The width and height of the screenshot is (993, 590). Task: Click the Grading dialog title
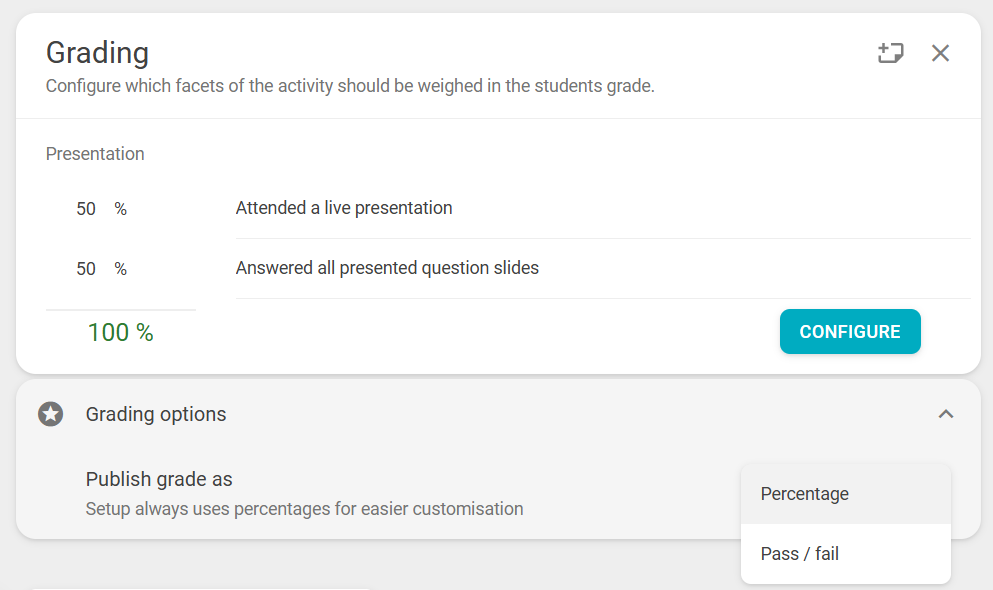[98, 53]
